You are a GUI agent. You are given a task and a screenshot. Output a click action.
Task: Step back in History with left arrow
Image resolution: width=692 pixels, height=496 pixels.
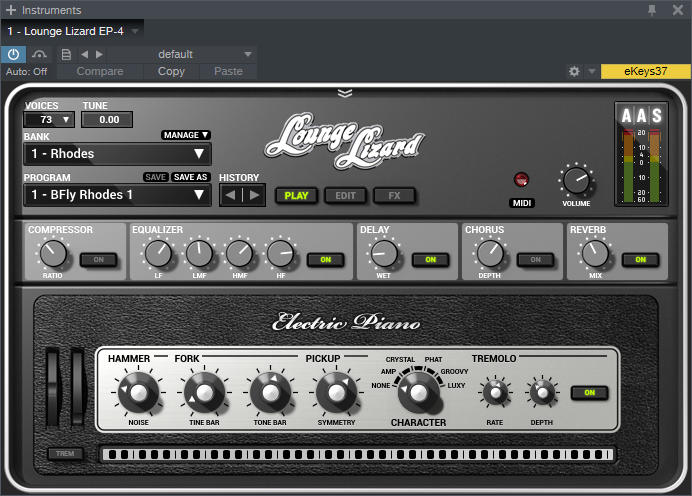click(x=230, y=195)
